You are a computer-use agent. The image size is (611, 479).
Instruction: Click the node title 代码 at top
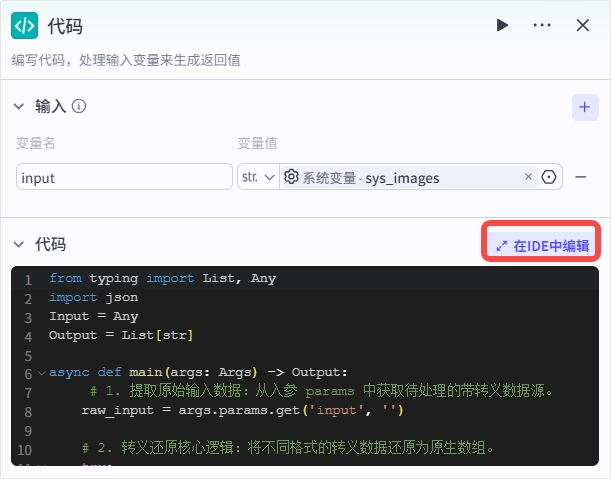tap(65, 26)
